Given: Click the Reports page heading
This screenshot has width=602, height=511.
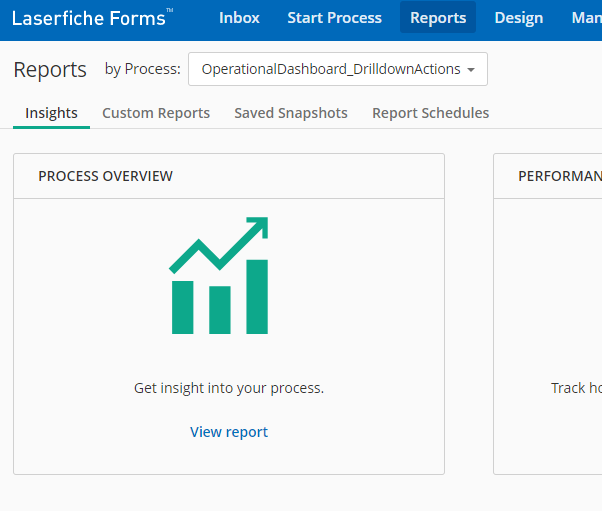Looking at the screenshot, I should click(50, 70).
